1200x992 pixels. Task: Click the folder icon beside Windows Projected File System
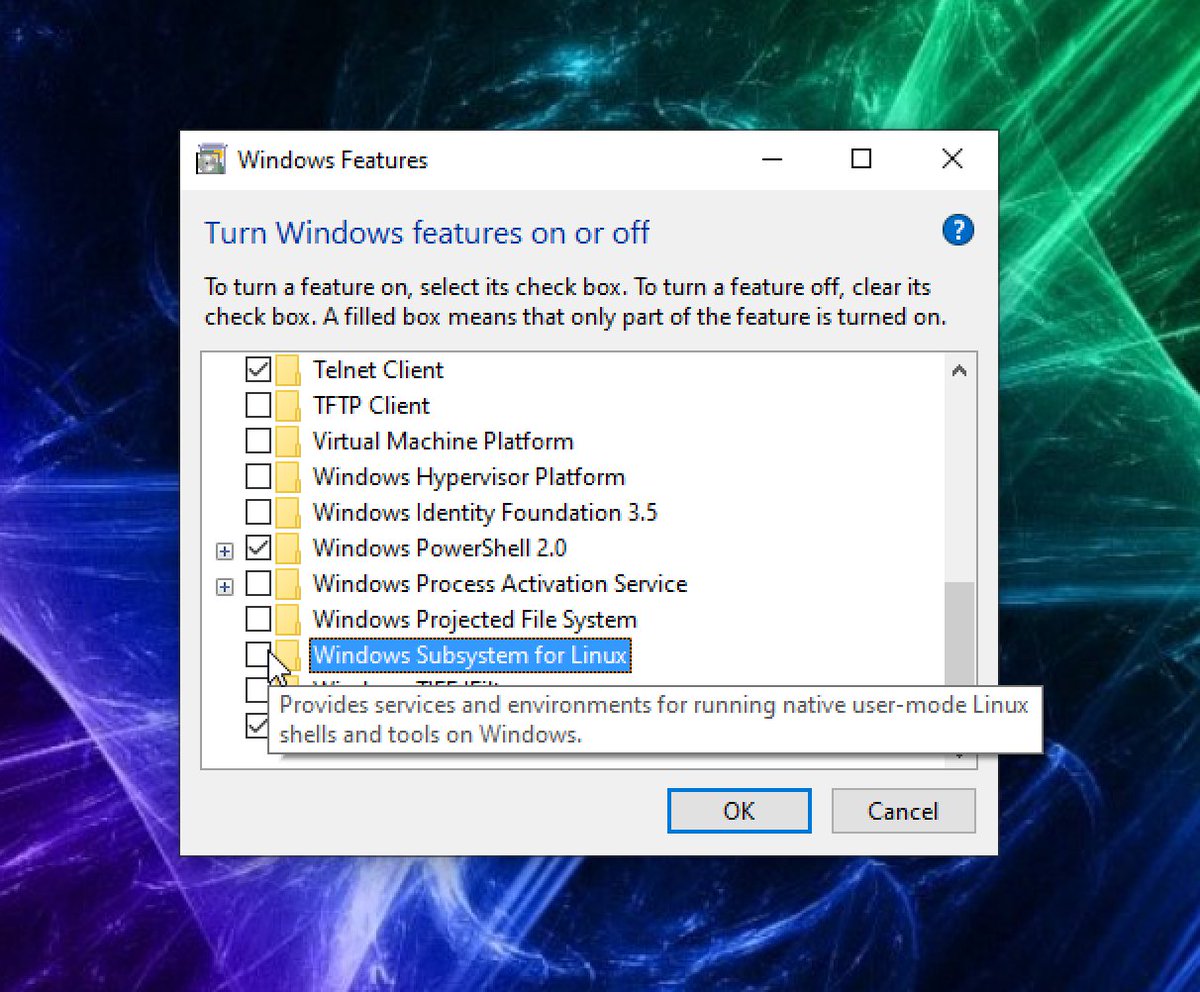tap(288, 620)
